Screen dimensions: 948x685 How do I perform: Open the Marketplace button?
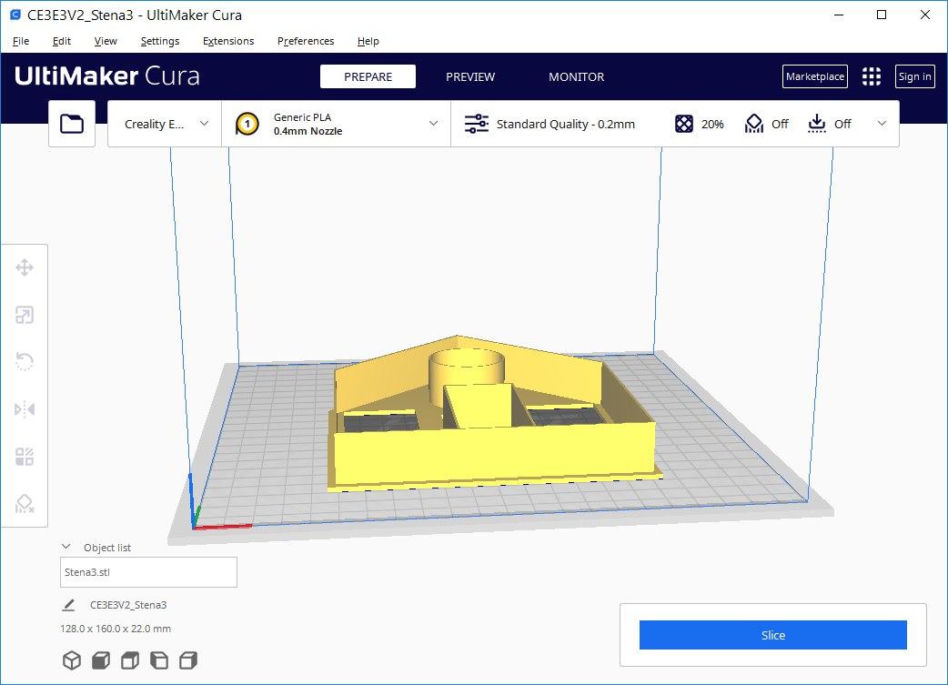point(815,76)
